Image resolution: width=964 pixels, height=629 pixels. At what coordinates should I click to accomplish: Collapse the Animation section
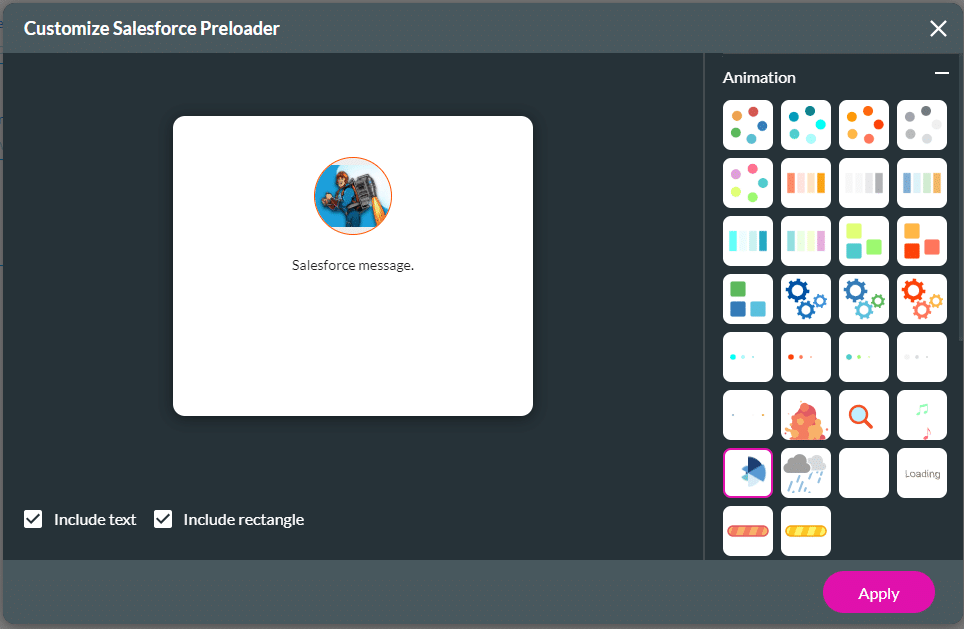(x=941, y=74)
